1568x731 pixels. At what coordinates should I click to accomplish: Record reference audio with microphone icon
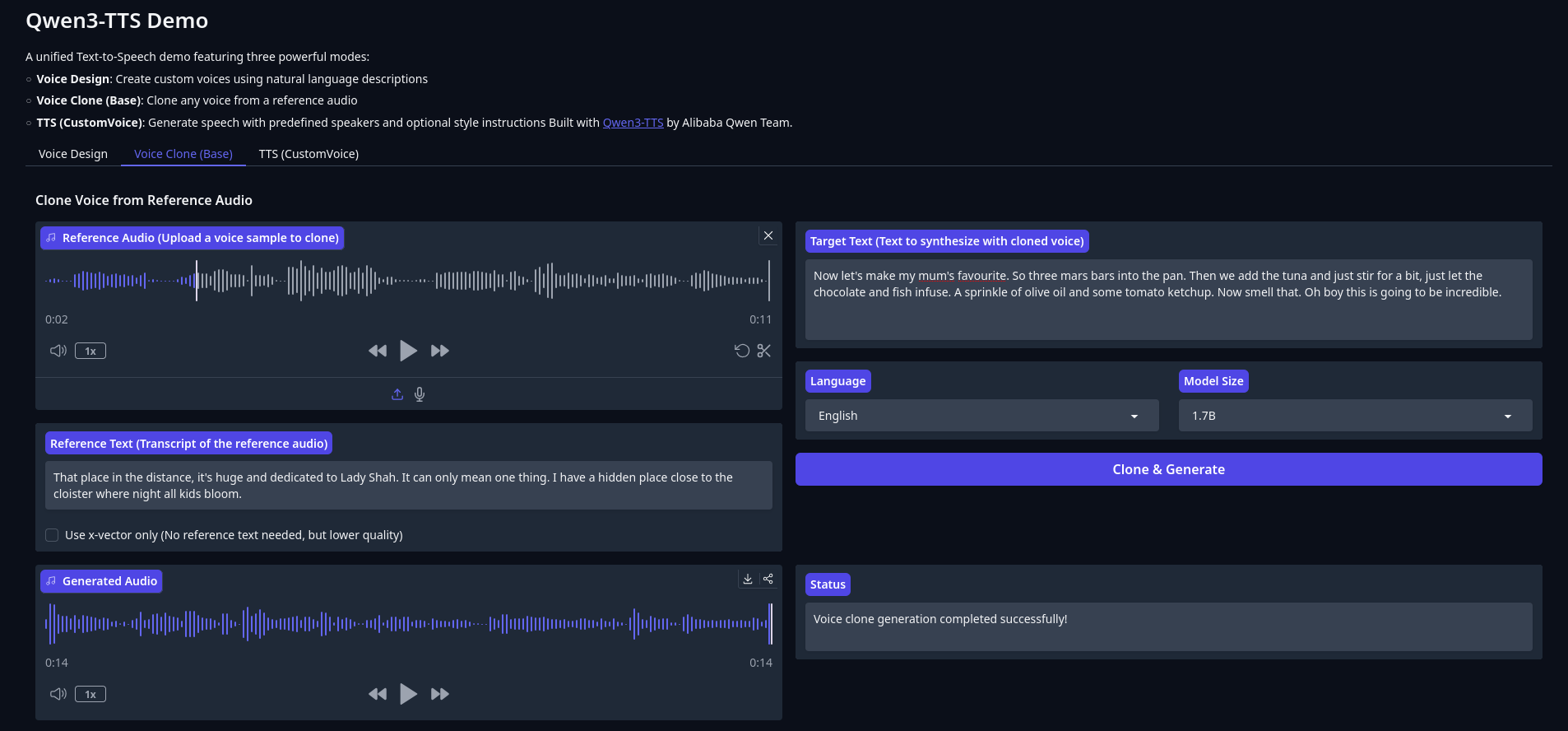420,394
